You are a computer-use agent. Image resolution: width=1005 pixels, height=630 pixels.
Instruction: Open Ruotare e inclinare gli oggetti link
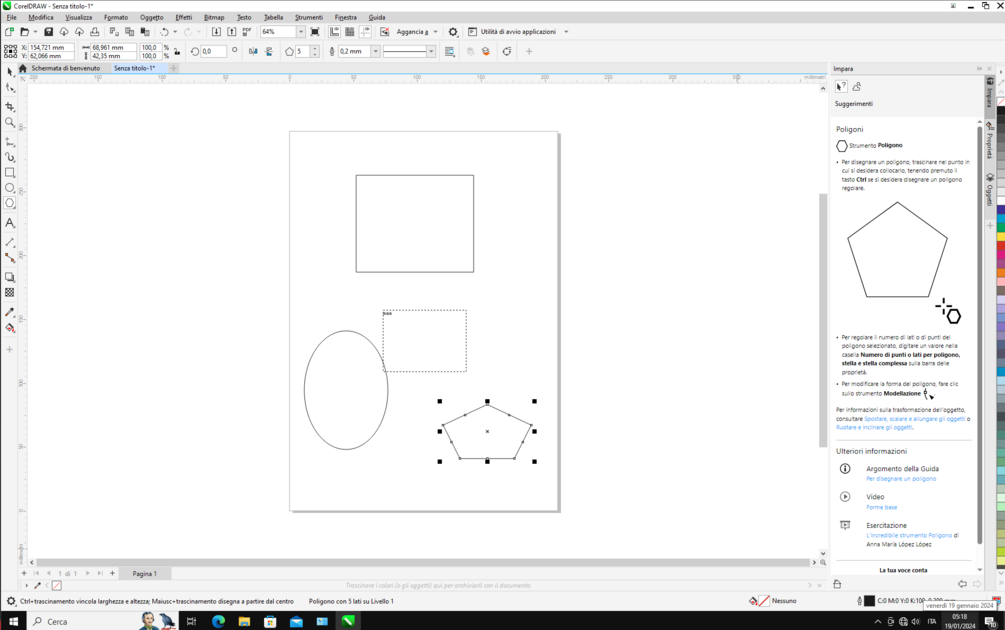[x=874, y=427]
